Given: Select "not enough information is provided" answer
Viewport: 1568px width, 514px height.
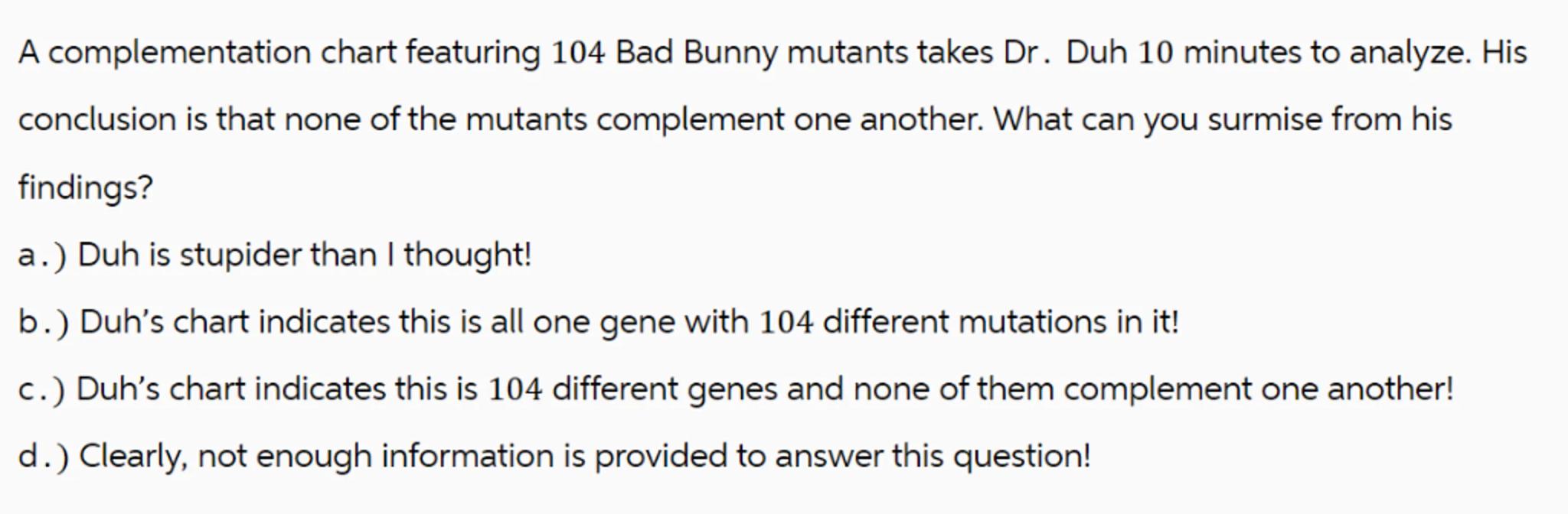Looking at the screenshot, I should 584,457.
